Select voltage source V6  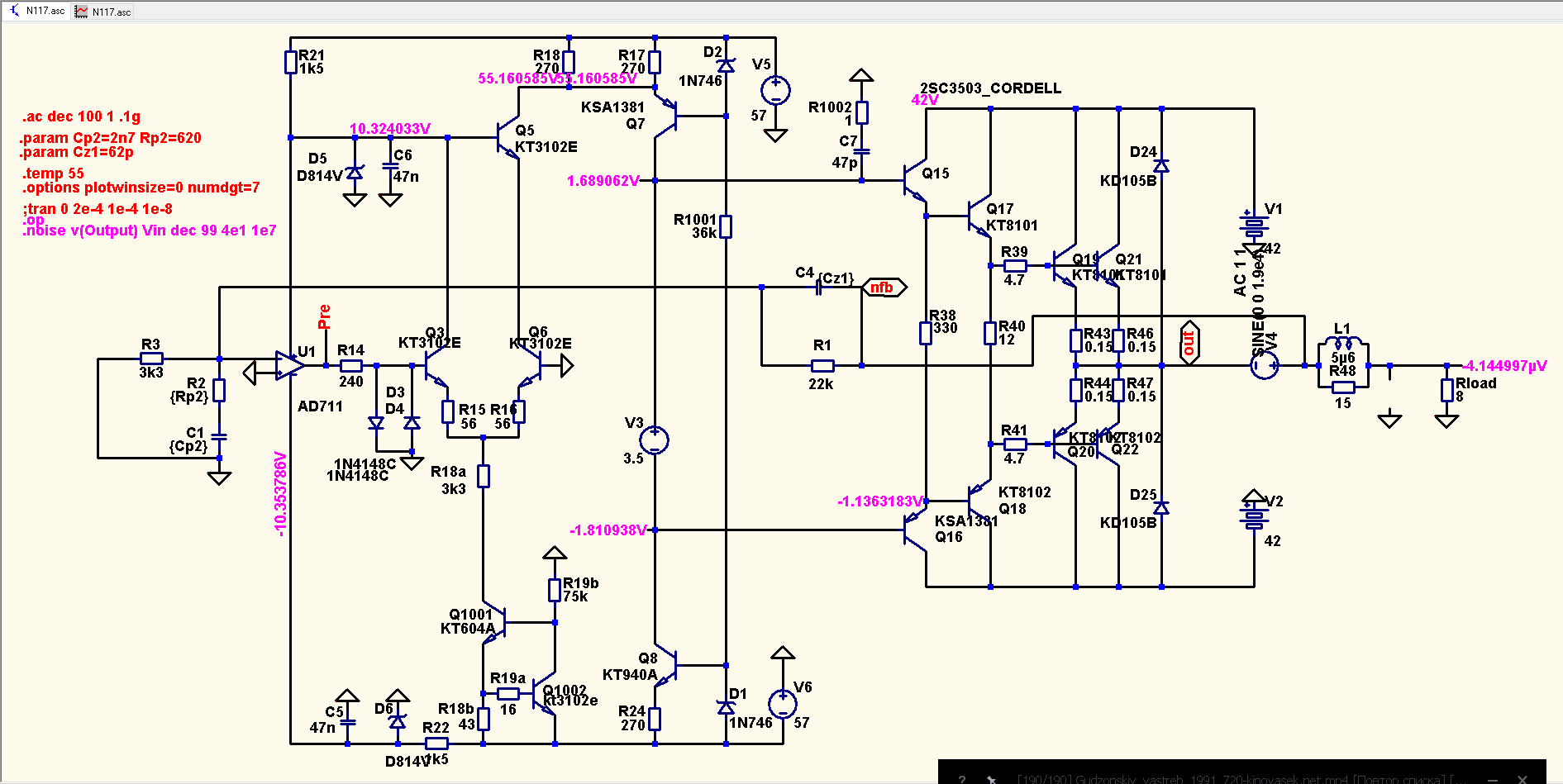[x=783, y=704]
